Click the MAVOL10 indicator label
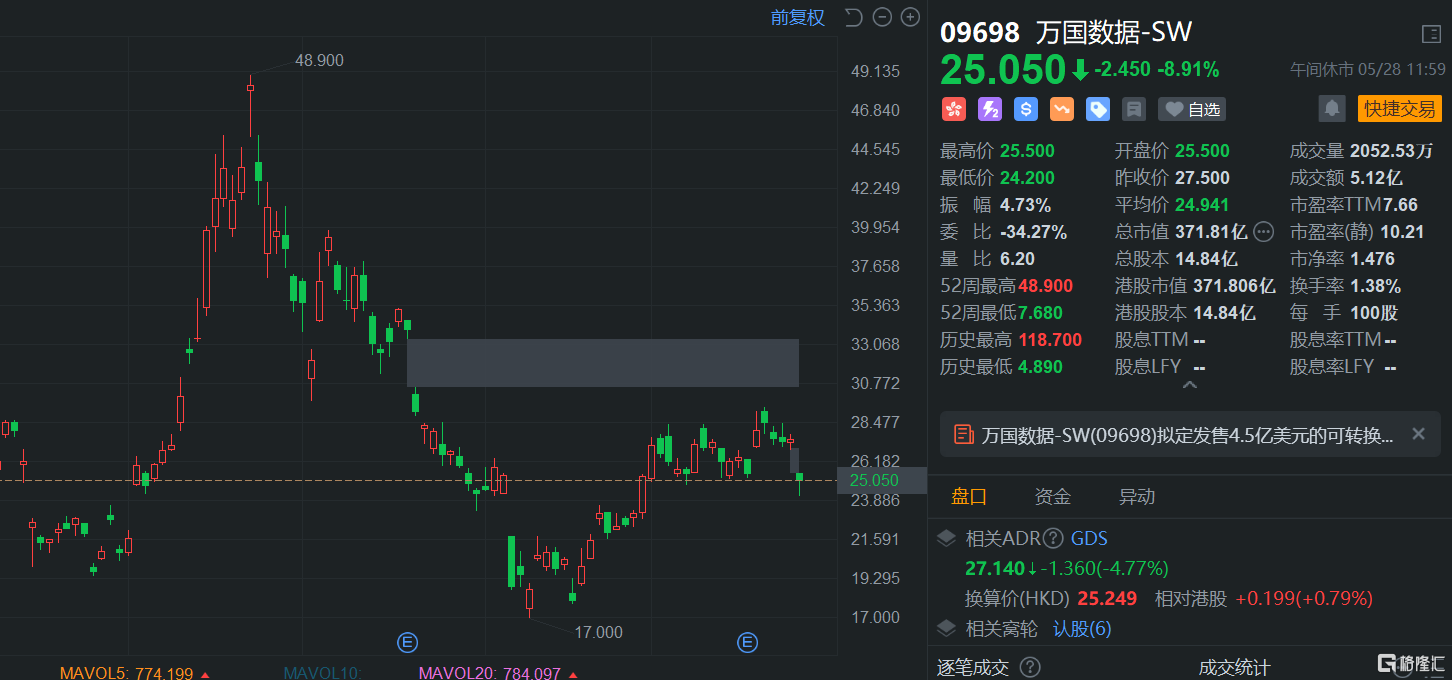The height and width of the screenshot is (680, 1452). point(321,673)
